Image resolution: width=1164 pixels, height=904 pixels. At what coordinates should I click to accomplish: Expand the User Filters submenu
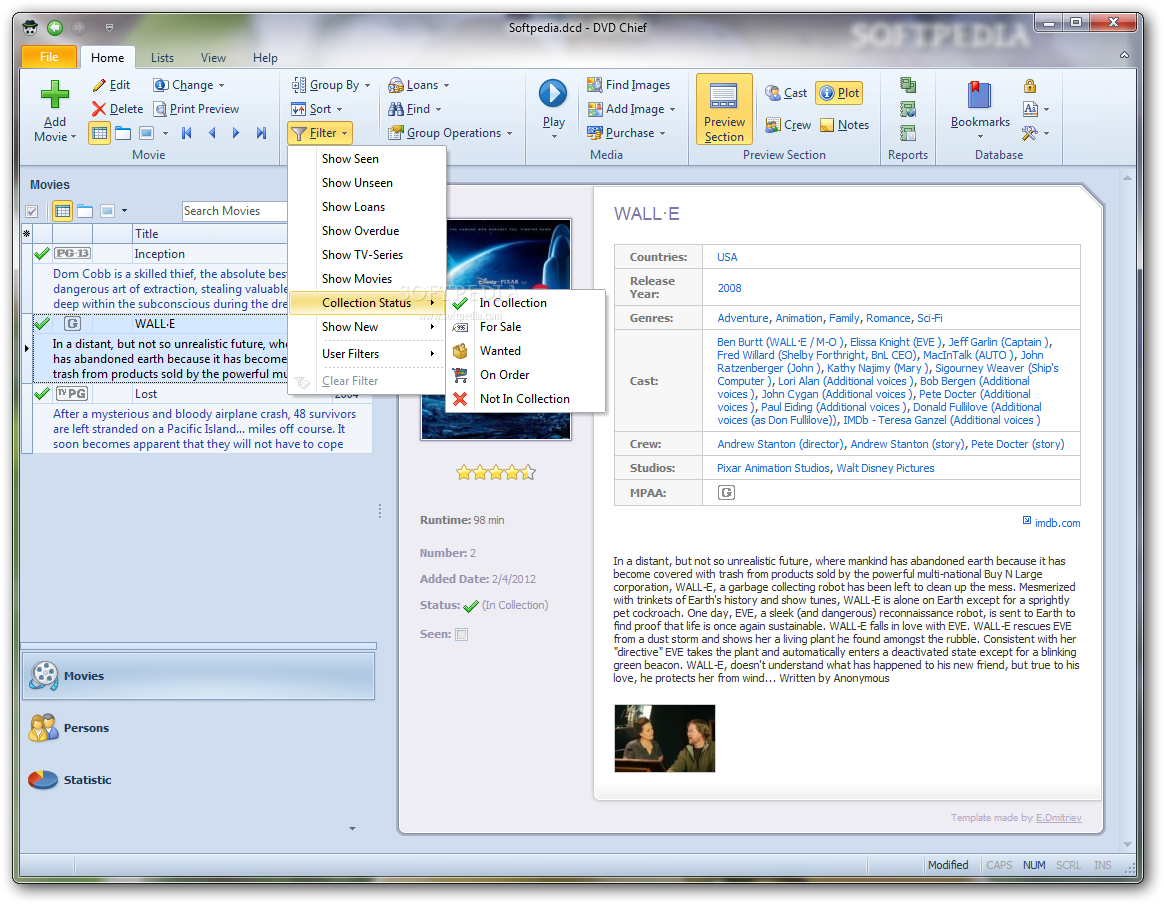367,354
